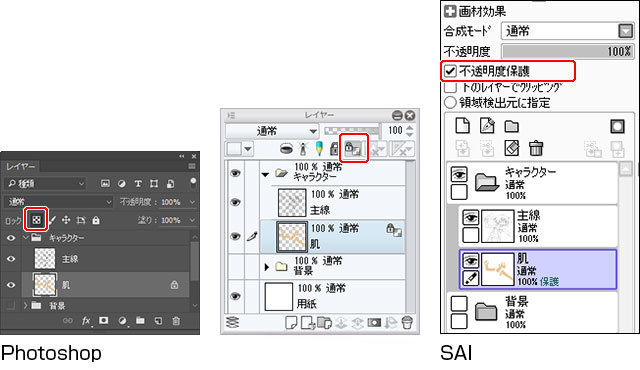Screen dimensions: 640x370
Task: Hide Photoshop's キャラクター group with eye icon
Action: click(x=11, y=238)
